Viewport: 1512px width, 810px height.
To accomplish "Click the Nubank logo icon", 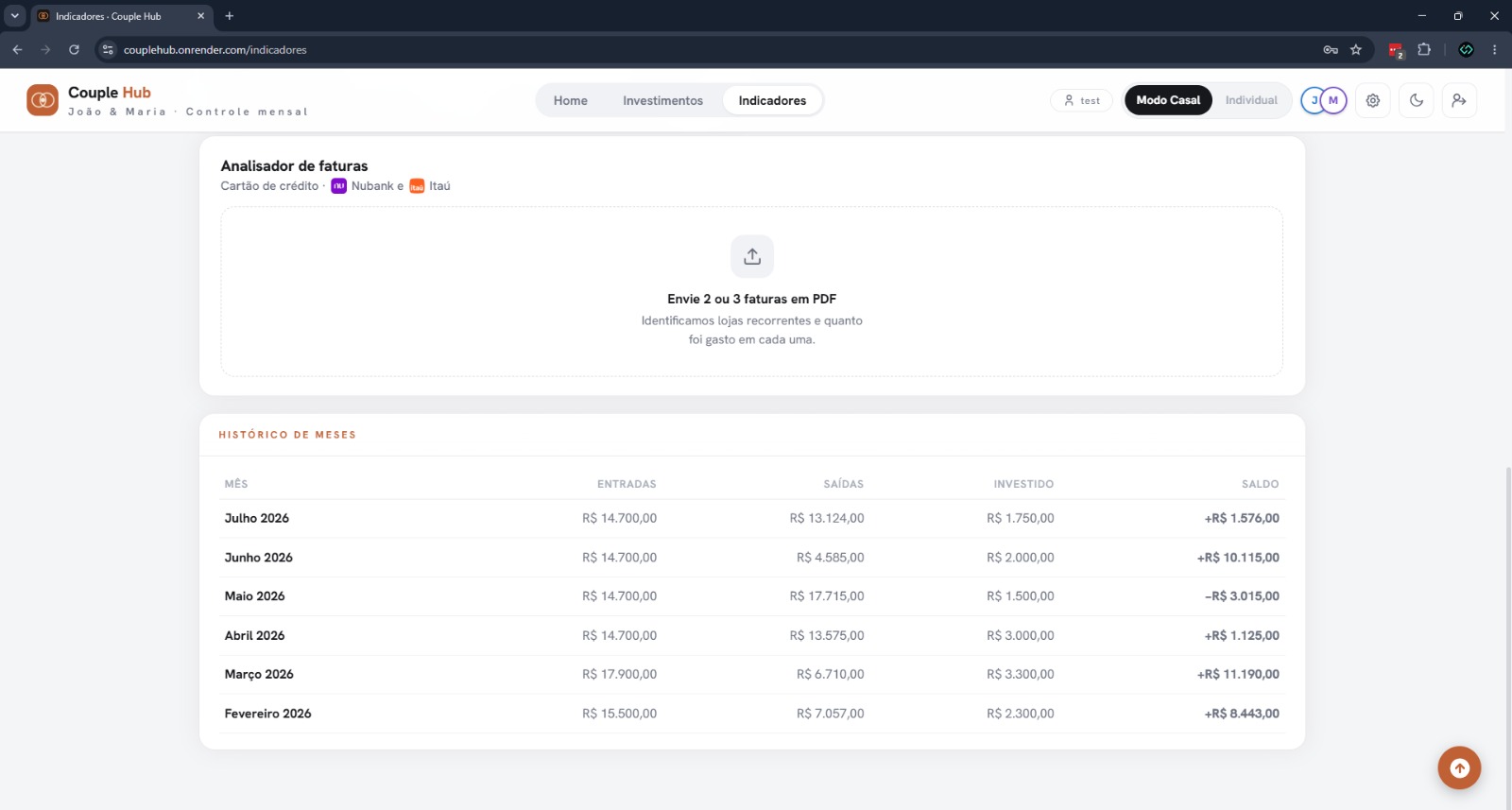I will point(338,186).
